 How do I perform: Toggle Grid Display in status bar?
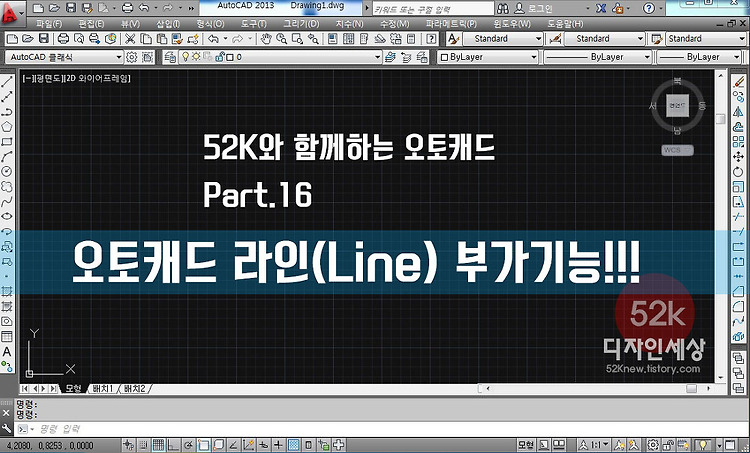pyautogui.click(x=158, y=445)
